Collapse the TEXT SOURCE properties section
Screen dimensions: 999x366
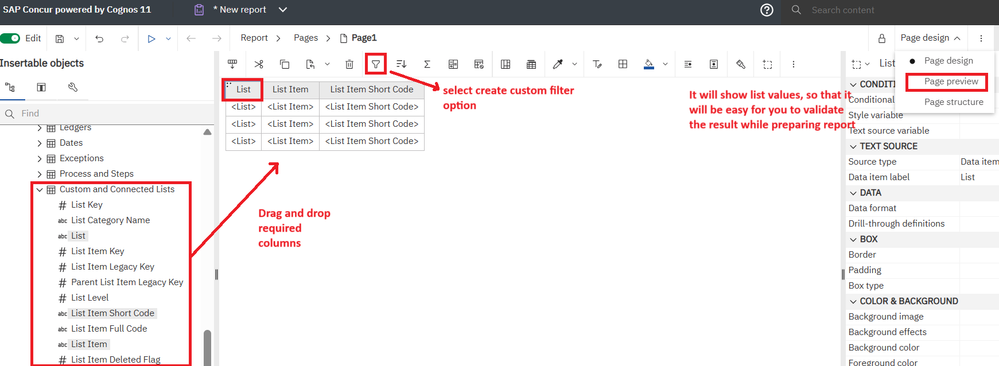coord(852,146)
